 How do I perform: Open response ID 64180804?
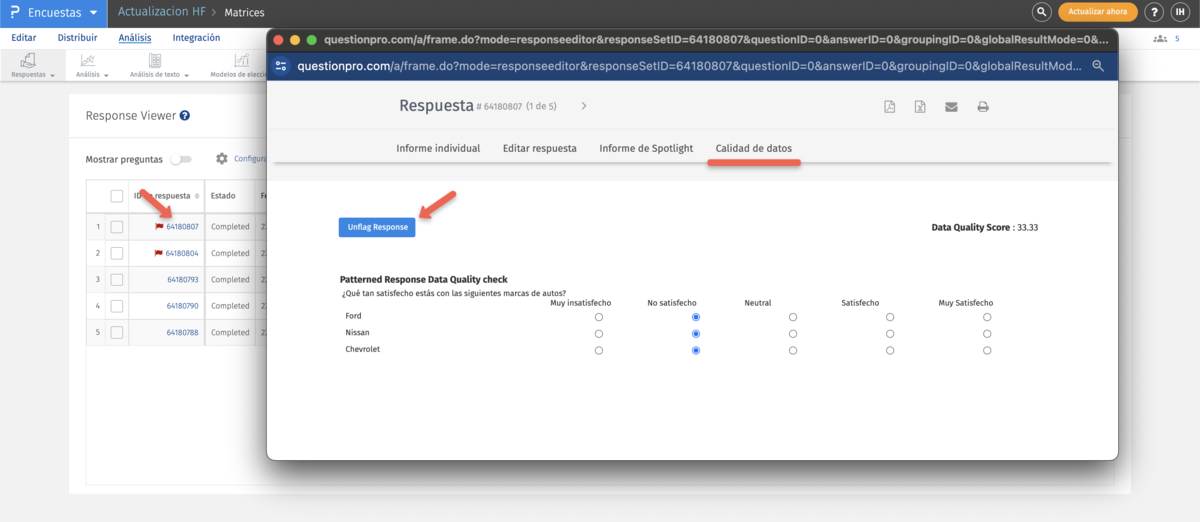click(x=182, y=254)
